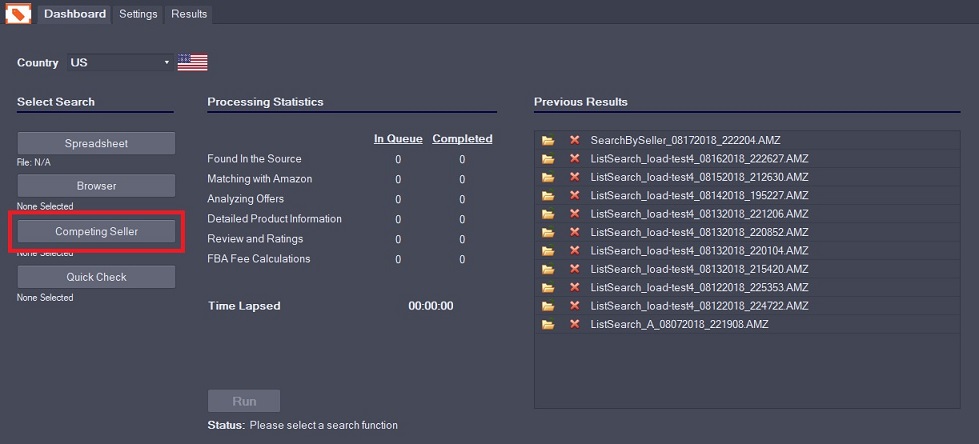Delete ListSearch_A_08072018_221908.AMZ result
The height and width of the screenshot is (444, 979).
(575, 324)
